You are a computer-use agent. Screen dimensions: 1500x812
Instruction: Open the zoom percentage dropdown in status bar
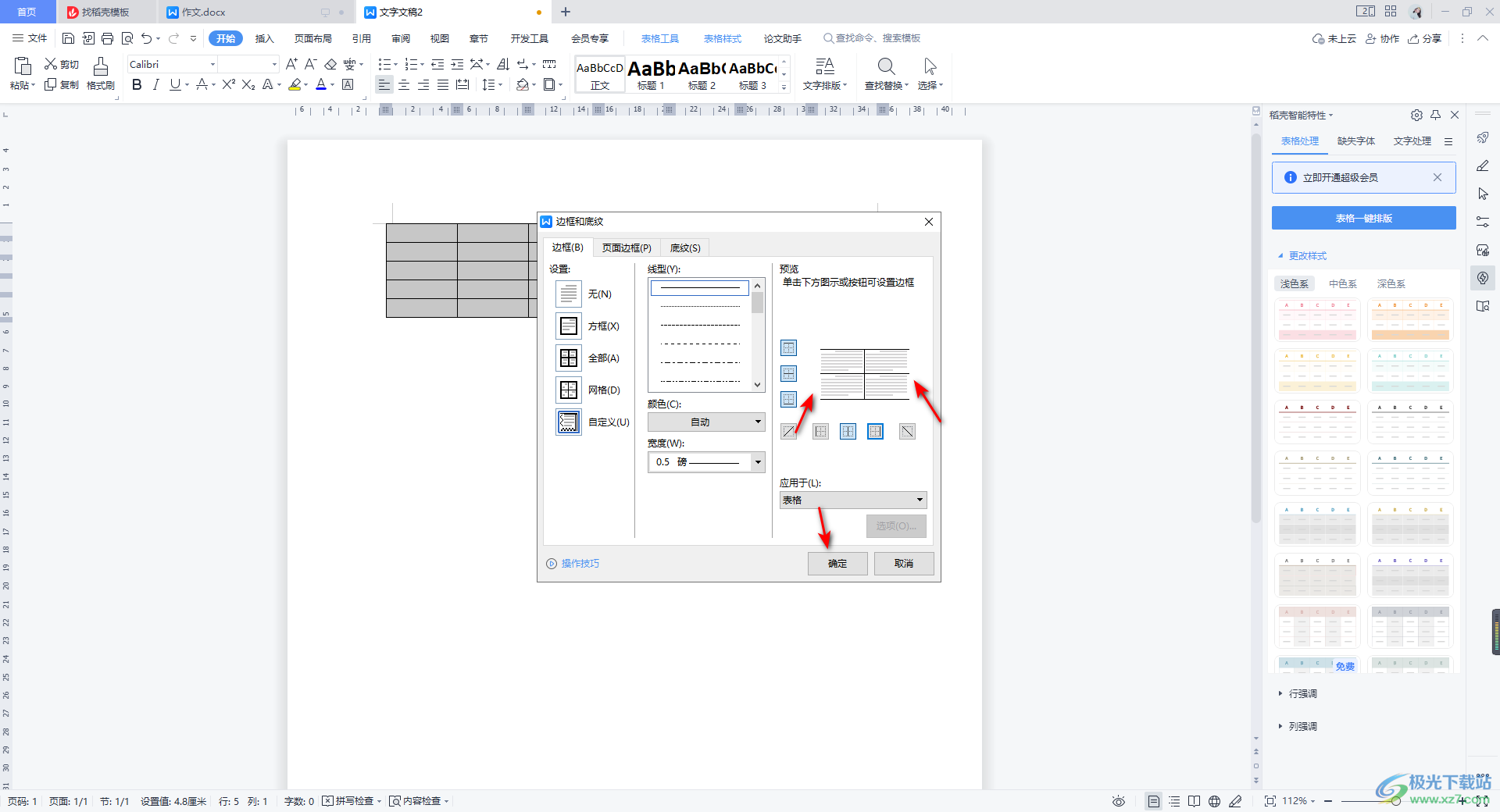[x=1298, y=801]
